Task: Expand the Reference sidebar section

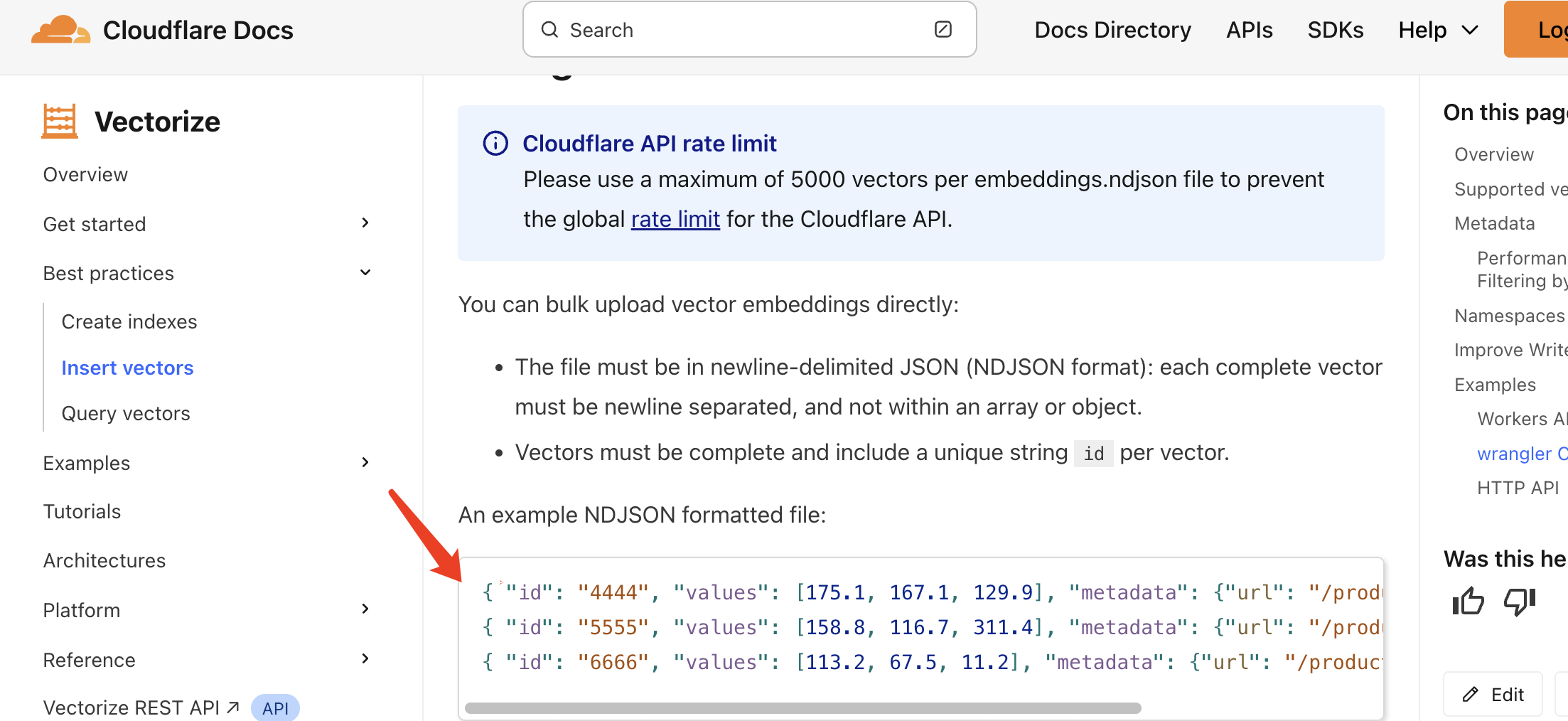Action: 365,659
